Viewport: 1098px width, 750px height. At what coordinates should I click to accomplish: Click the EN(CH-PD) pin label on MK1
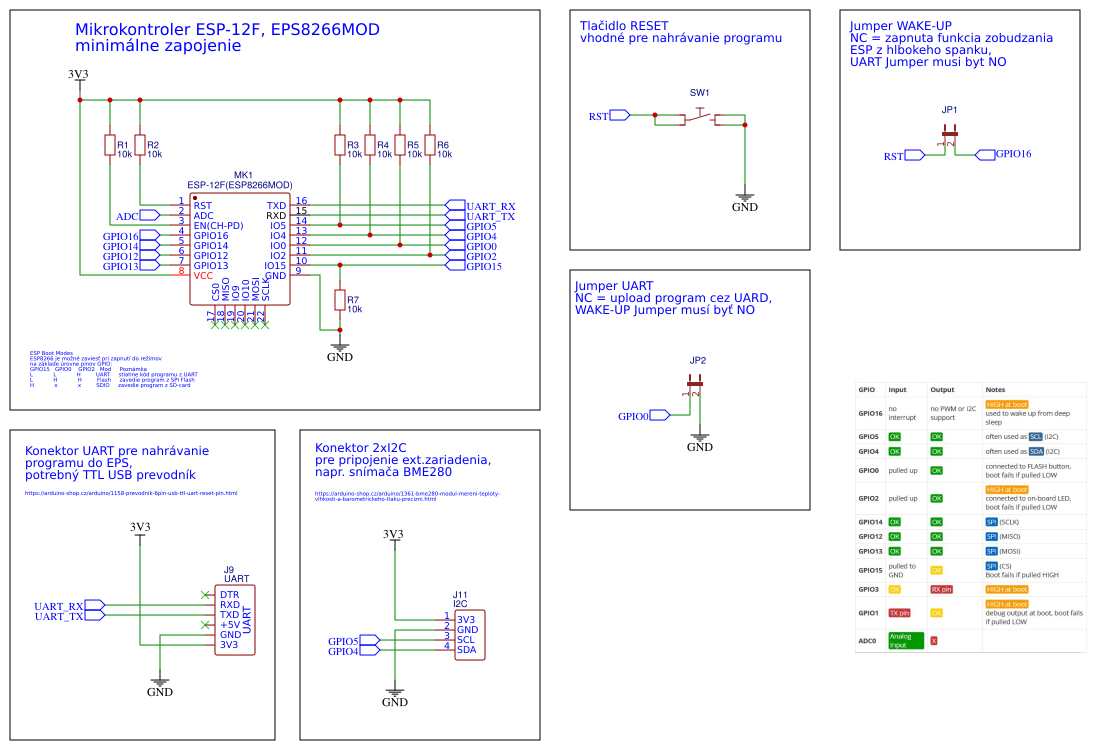tap(218, 225)
